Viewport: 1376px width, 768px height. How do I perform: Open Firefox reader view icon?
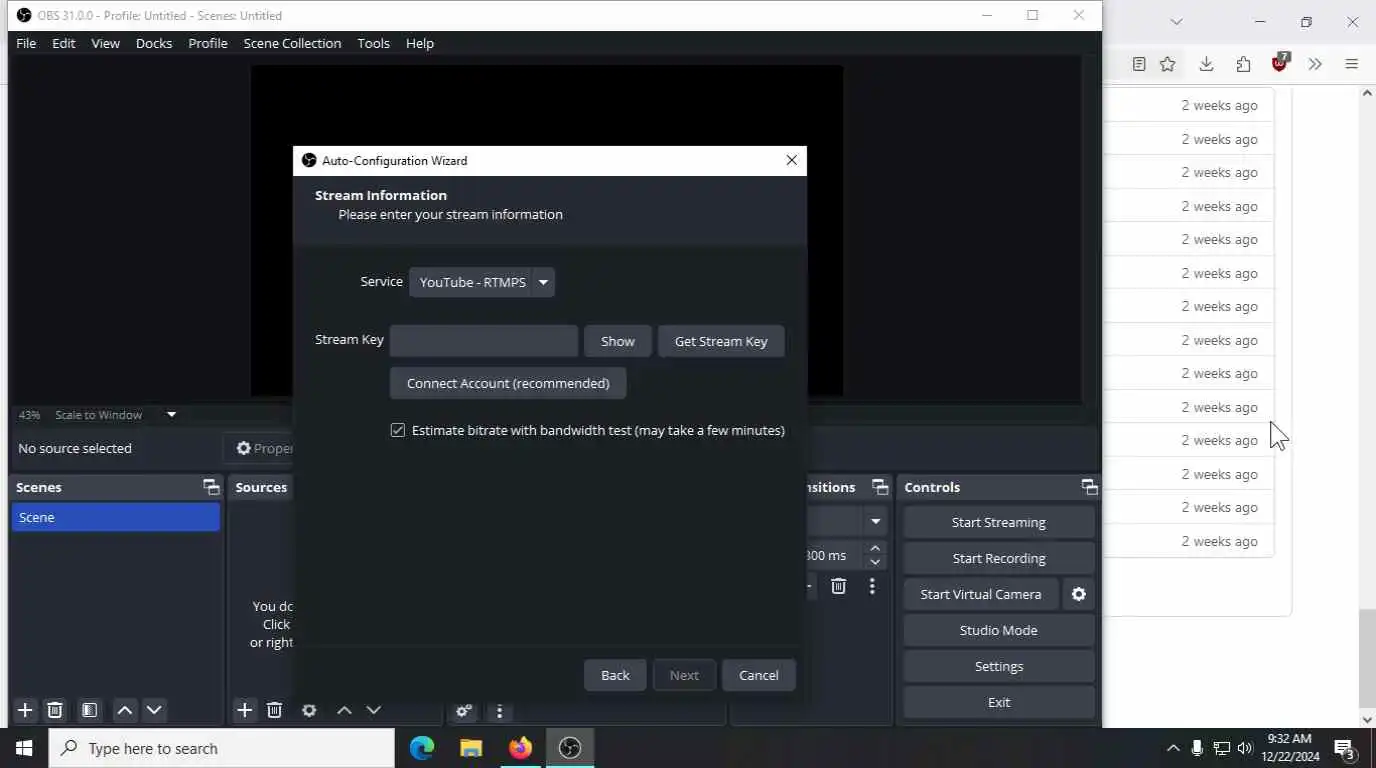(x=1139, y=64)
